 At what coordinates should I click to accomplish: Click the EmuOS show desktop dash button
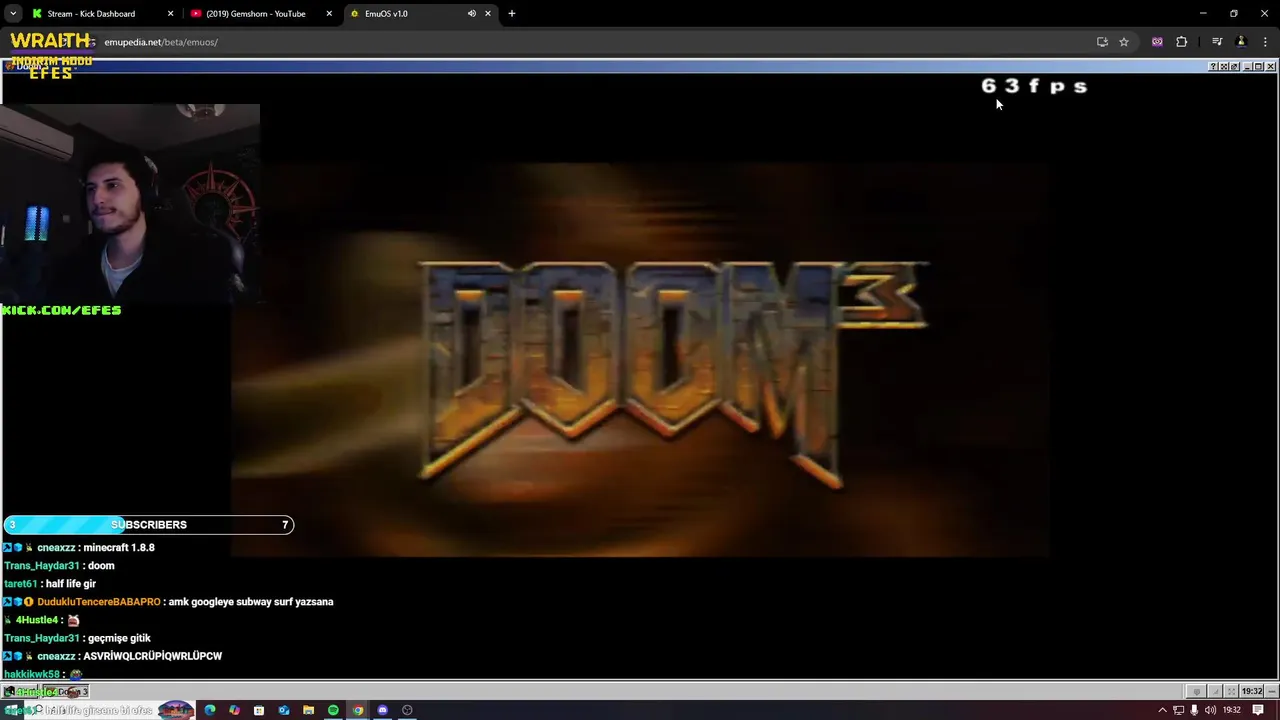[x=1272, y=692]
